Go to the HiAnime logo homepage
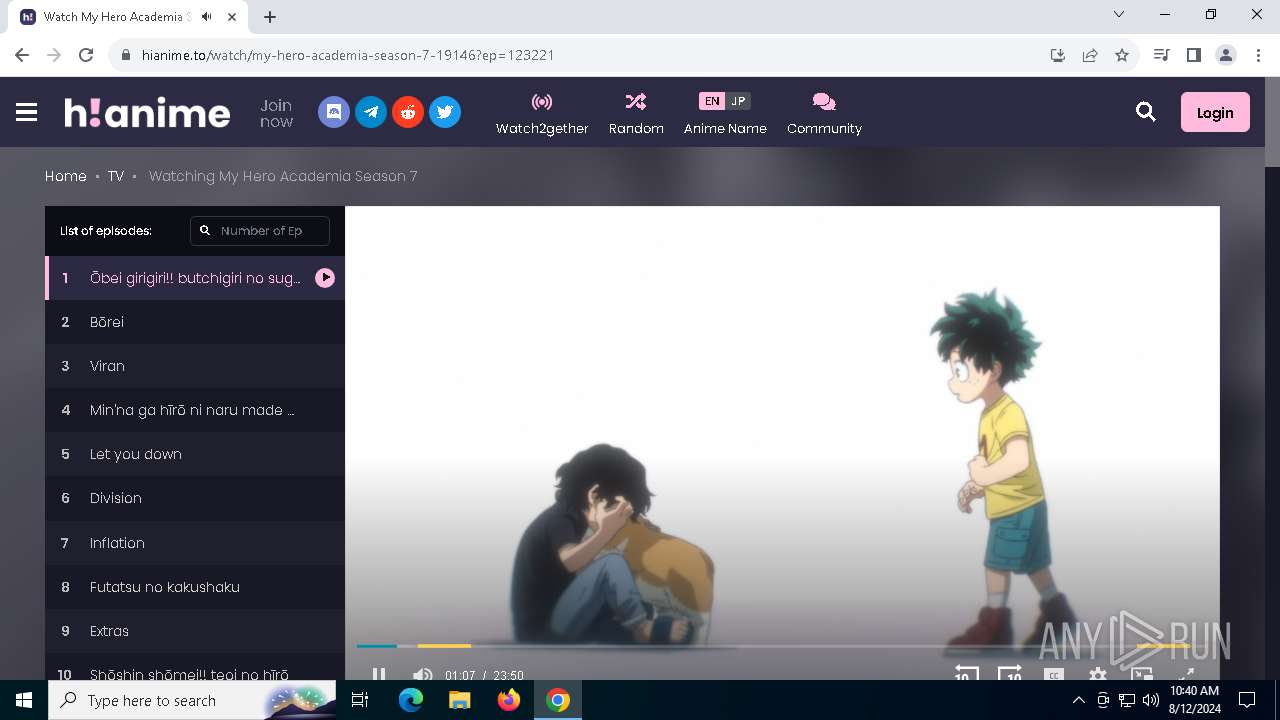The image size is (1280, 720). pyautogui.click(x=147, y=112)
